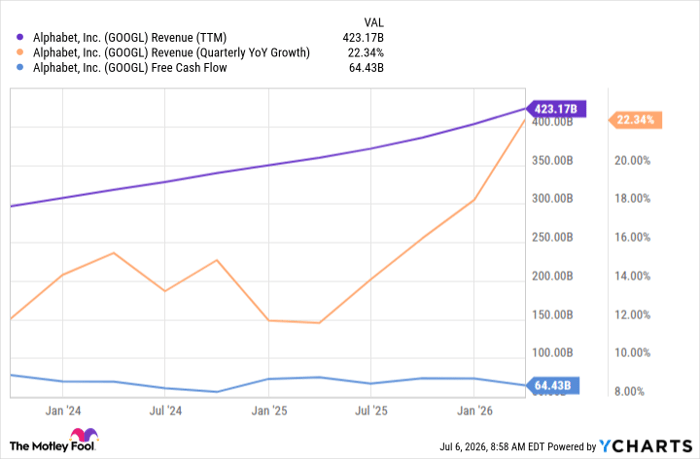The width and height of the screenshot is (700, 459).
Task: Click the orange Quarterly YoY Growth legend dot
Action: 20,52
